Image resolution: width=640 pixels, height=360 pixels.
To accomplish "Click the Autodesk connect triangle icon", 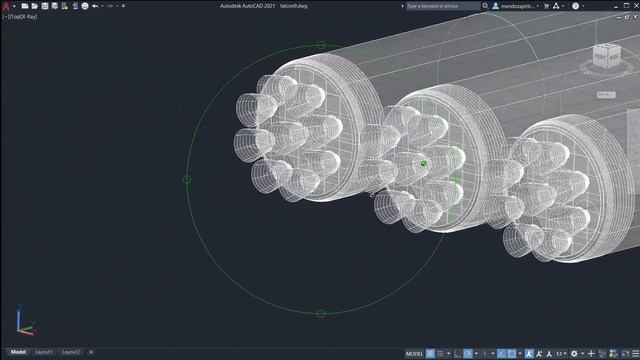I will pos(556,6).
